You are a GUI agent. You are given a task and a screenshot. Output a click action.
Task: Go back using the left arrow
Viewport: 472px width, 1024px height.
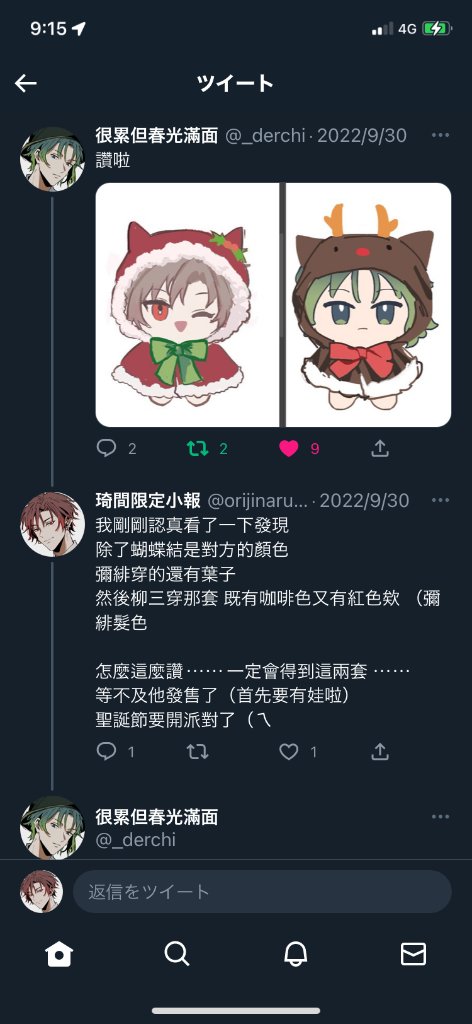point(26,83)
